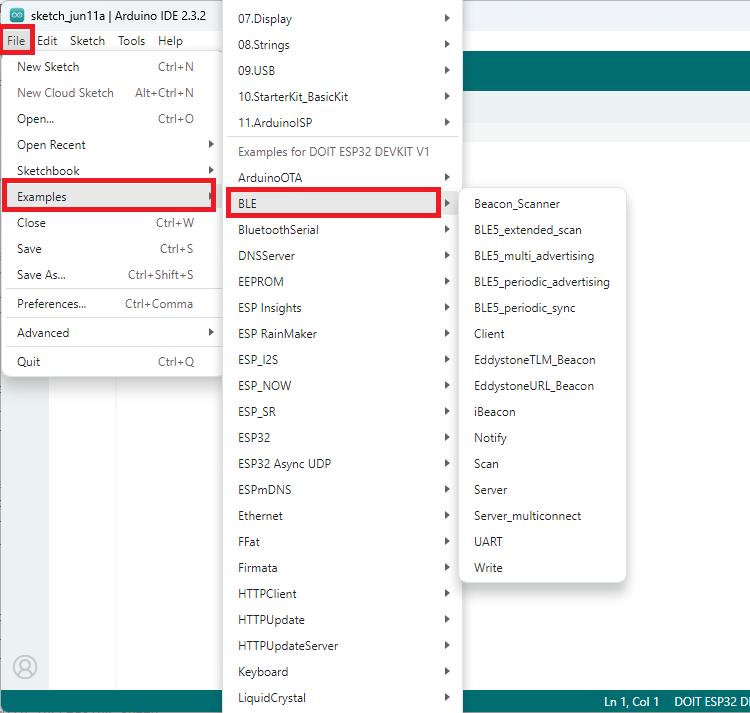Click Save in the File menu

112,249
